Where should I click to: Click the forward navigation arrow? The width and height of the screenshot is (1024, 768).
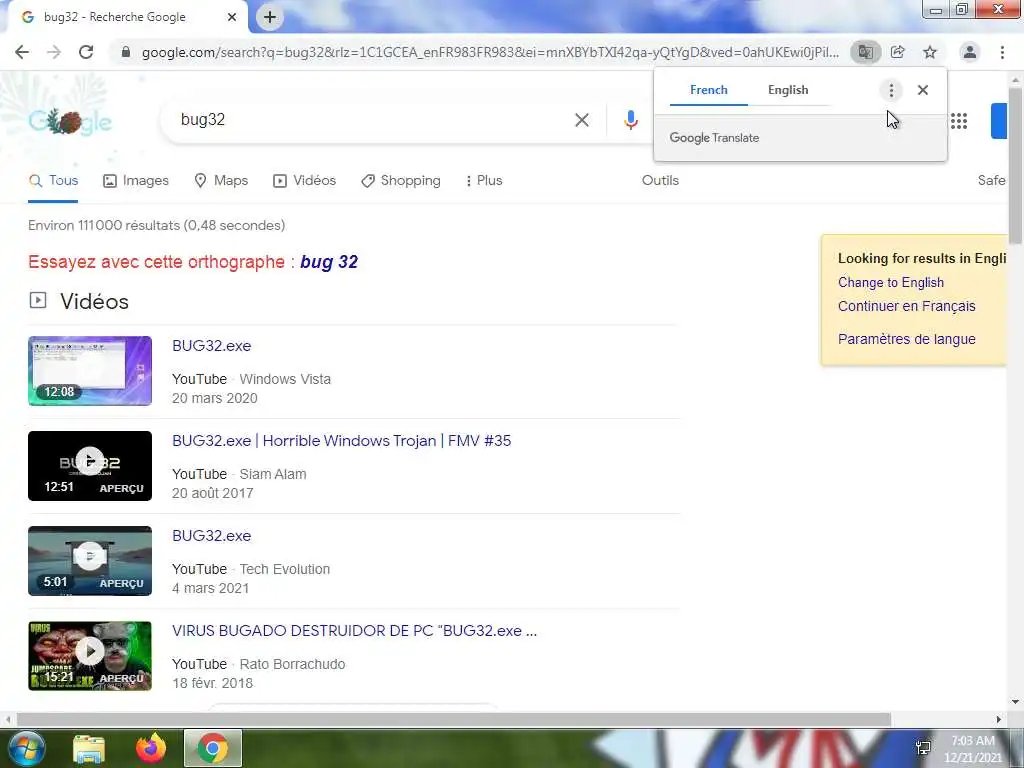point(54,52)
